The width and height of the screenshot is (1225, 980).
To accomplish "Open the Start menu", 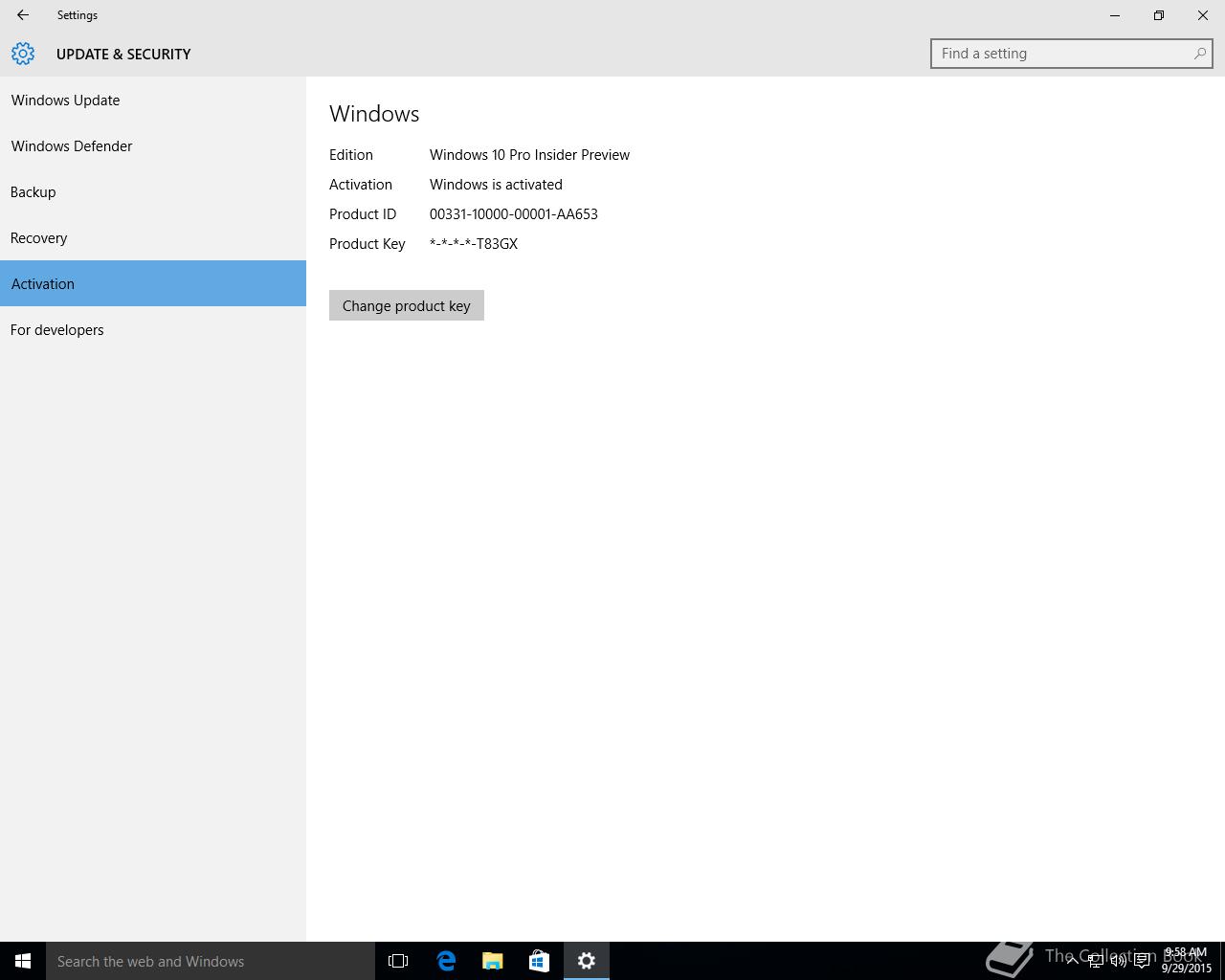I will 23,961.
